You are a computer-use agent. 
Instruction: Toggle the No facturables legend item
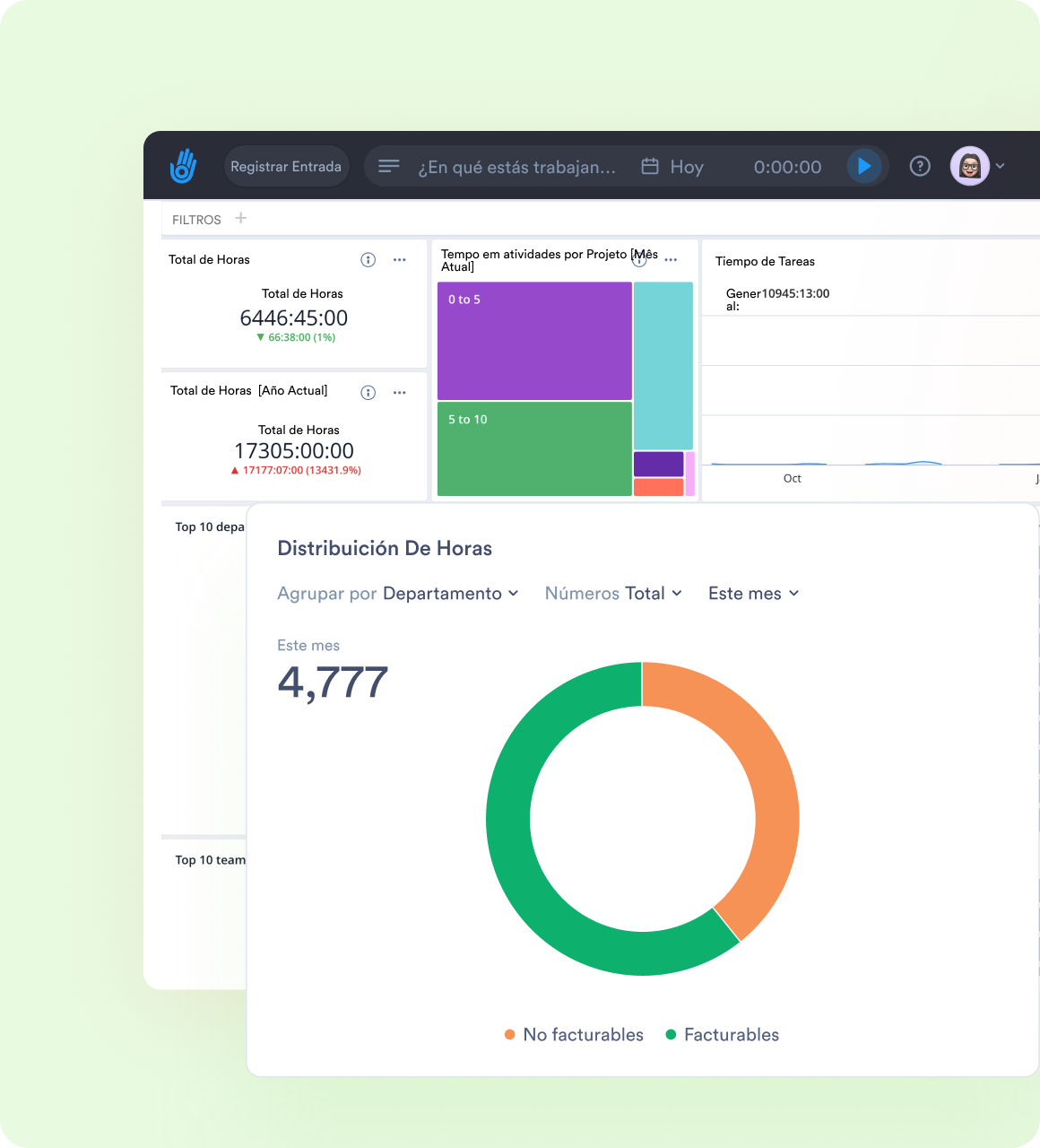pos(574,1035)
